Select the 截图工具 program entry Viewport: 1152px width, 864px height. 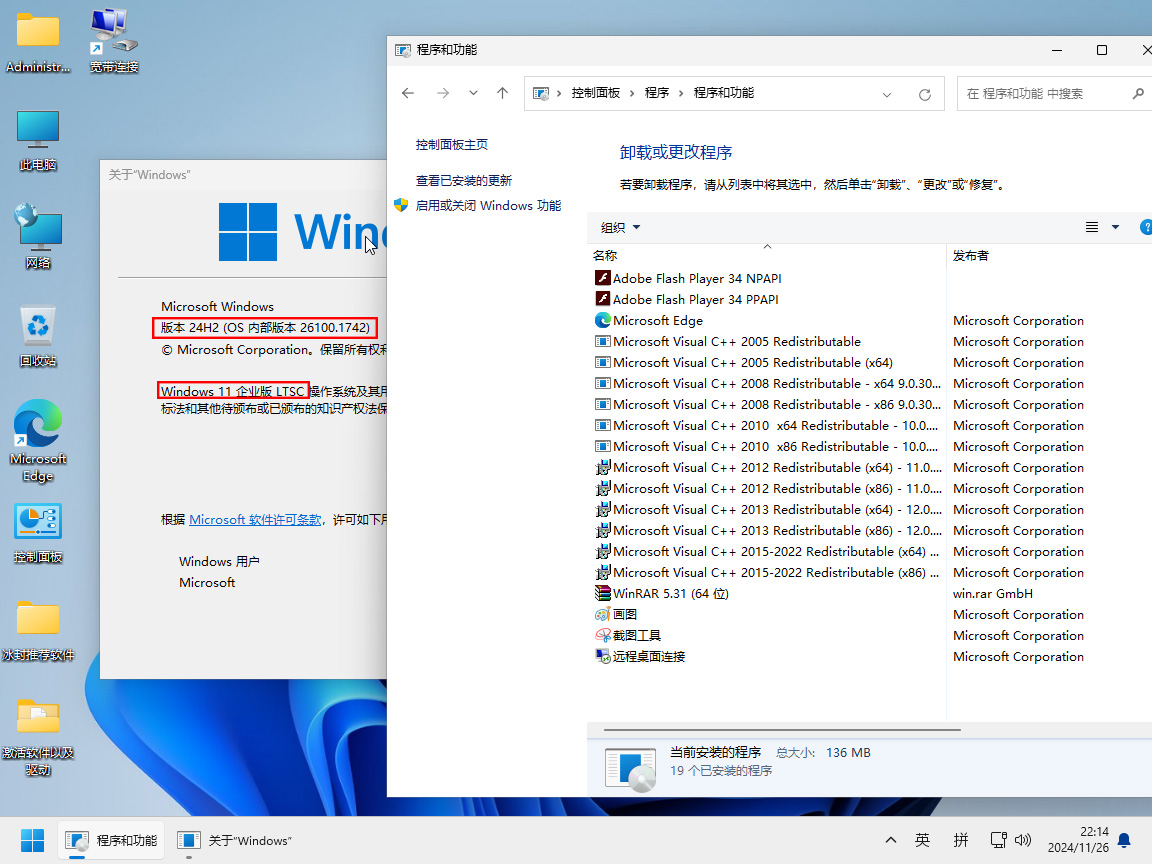[636, 636]
